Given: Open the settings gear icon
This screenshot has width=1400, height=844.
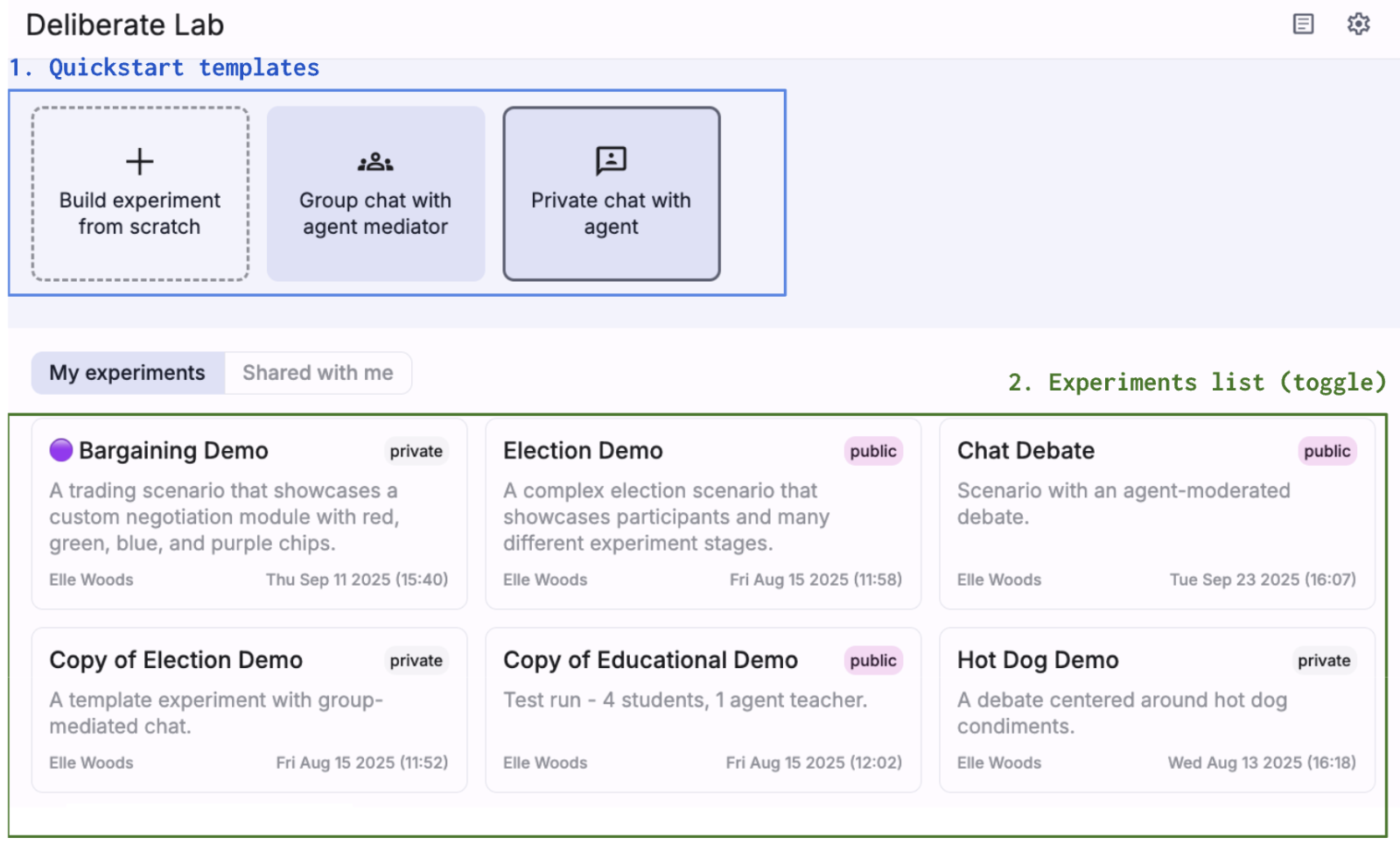Looking at the screenshot, I should tap(1358, 24).
